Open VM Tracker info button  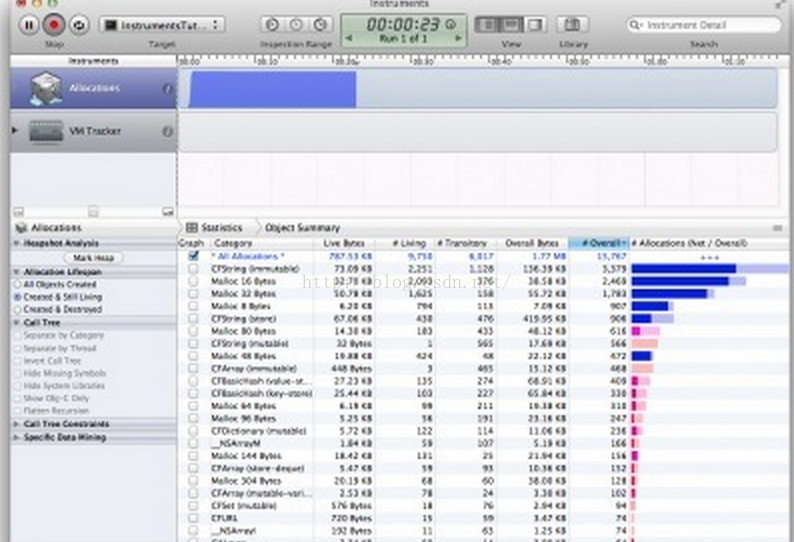(x=167, y=131)
